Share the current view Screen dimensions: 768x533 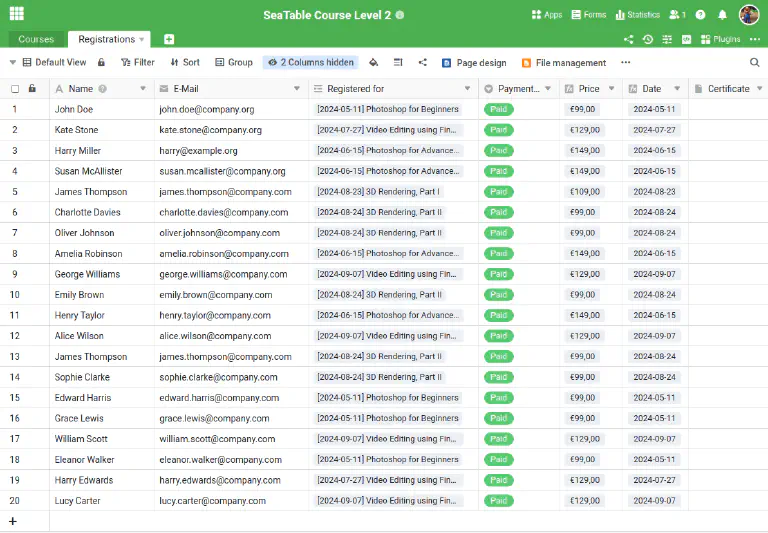pyautogui.click(x=422, y=62)
